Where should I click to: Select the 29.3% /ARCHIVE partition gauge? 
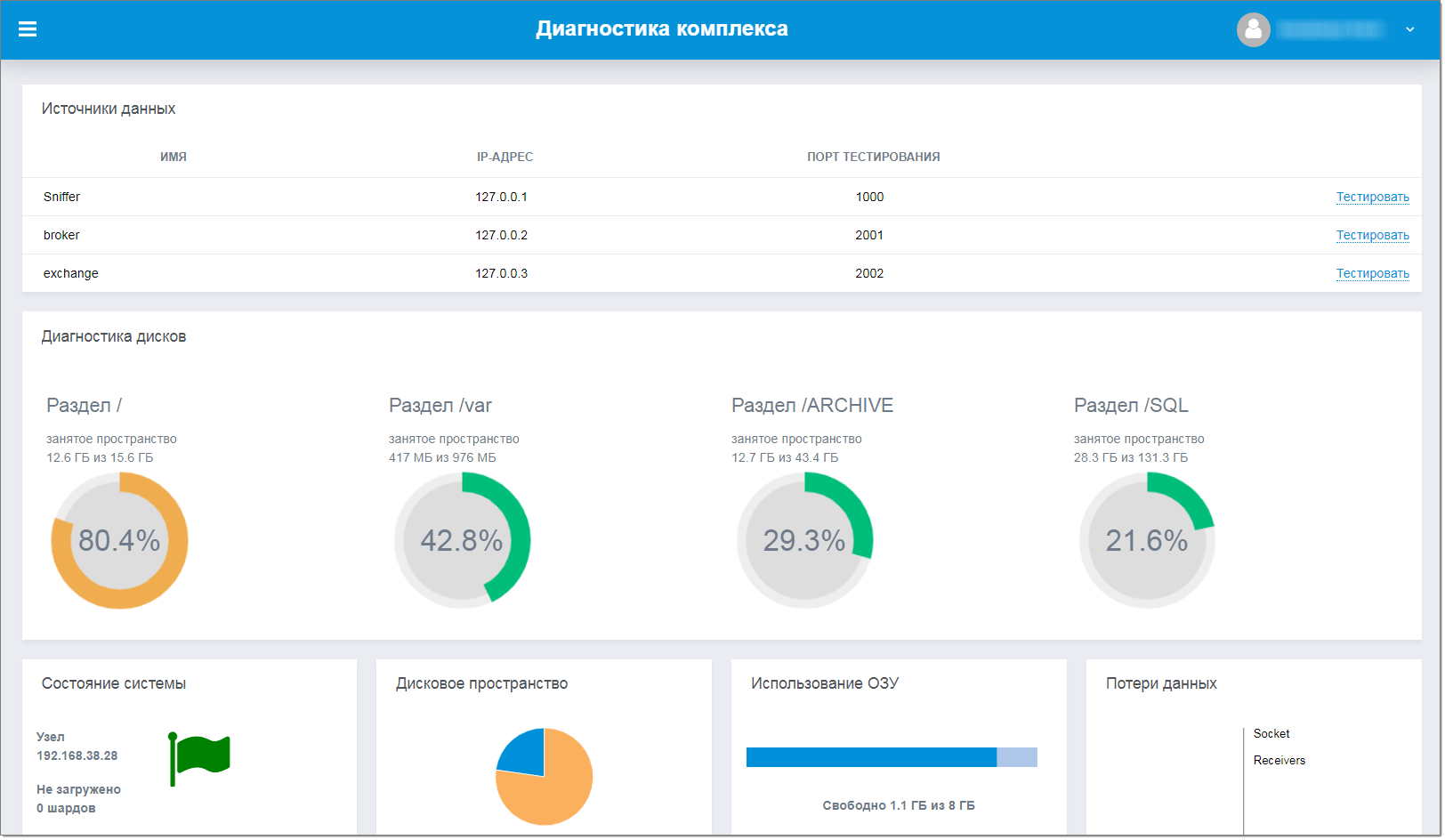804,540
